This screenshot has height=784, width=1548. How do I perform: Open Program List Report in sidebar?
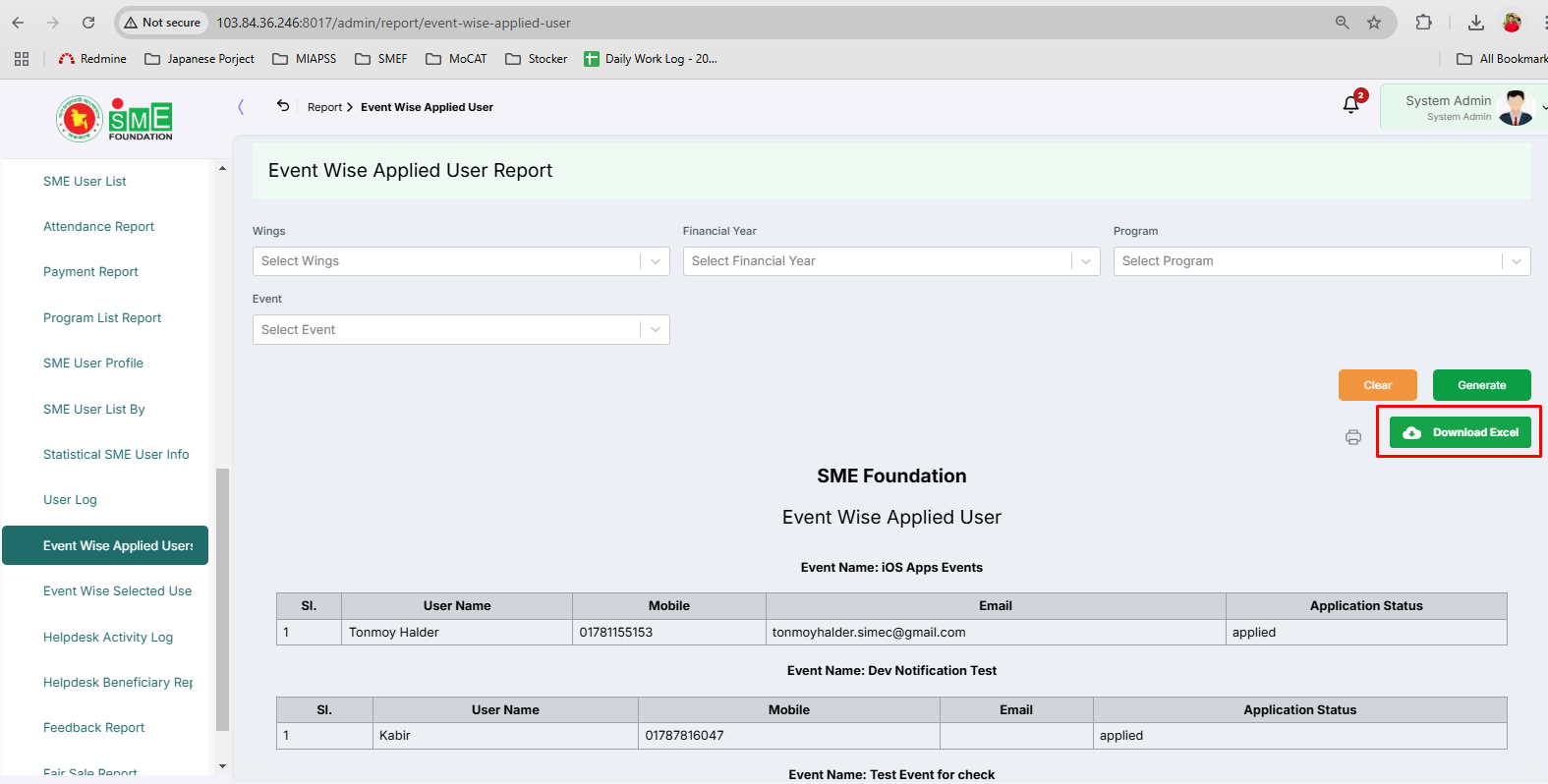tap(102, 318)
